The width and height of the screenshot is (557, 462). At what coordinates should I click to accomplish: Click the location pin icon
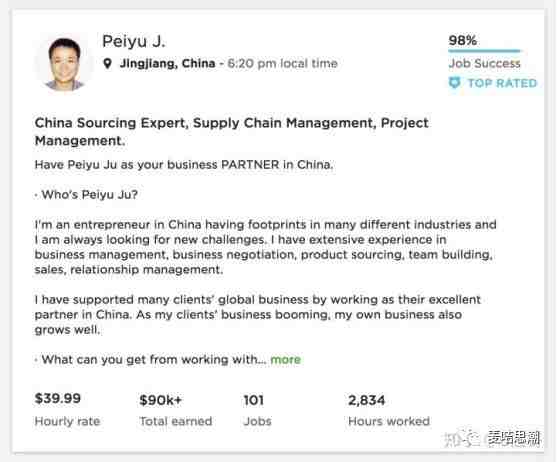pos(107,64)
